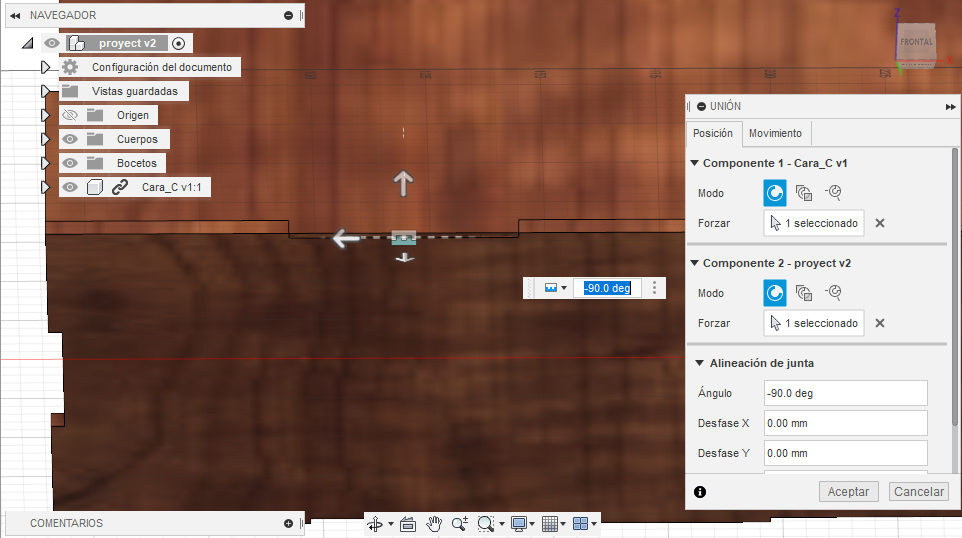Collapse the Unión dialog with double arrows

[950, 107]
